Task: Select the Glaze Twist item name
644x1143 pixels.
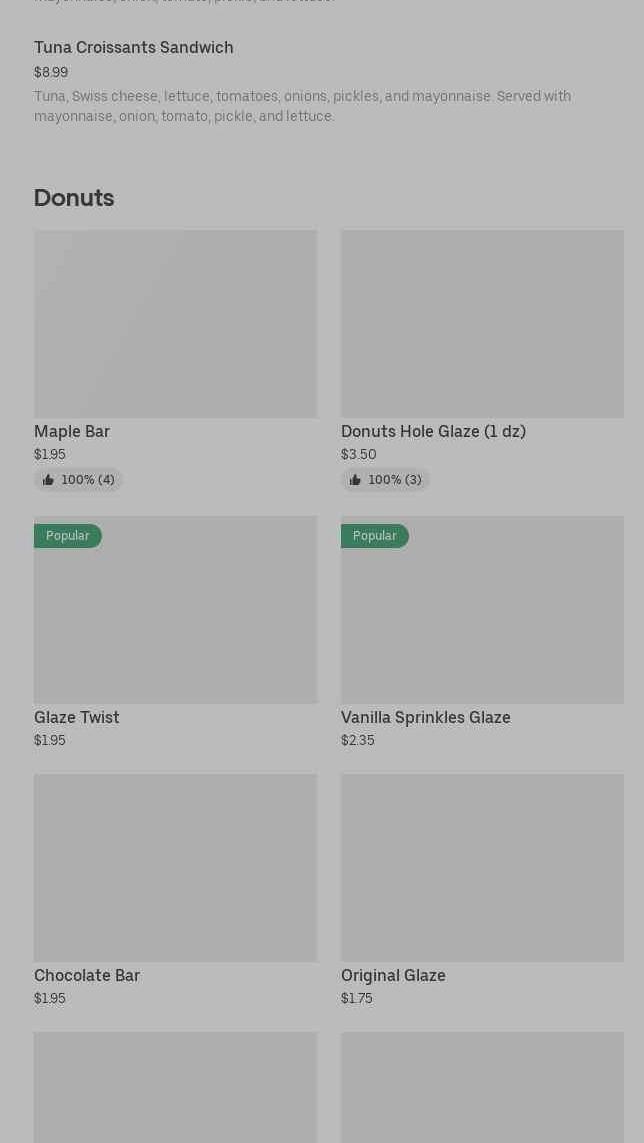Action: [77, 717]
